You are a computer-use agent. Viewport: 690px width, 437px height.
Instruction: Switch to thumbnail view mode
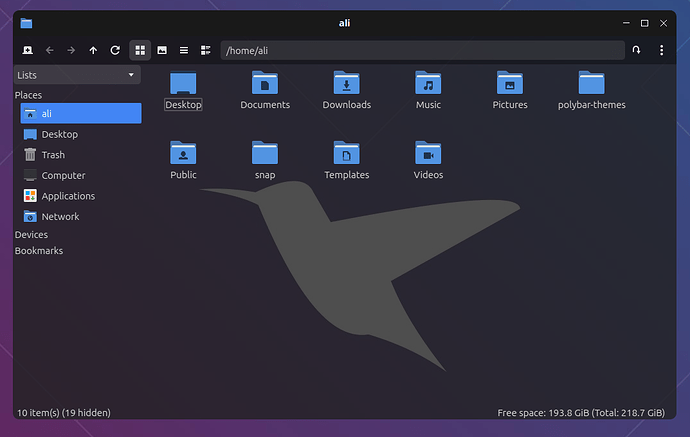pos(162,50)
